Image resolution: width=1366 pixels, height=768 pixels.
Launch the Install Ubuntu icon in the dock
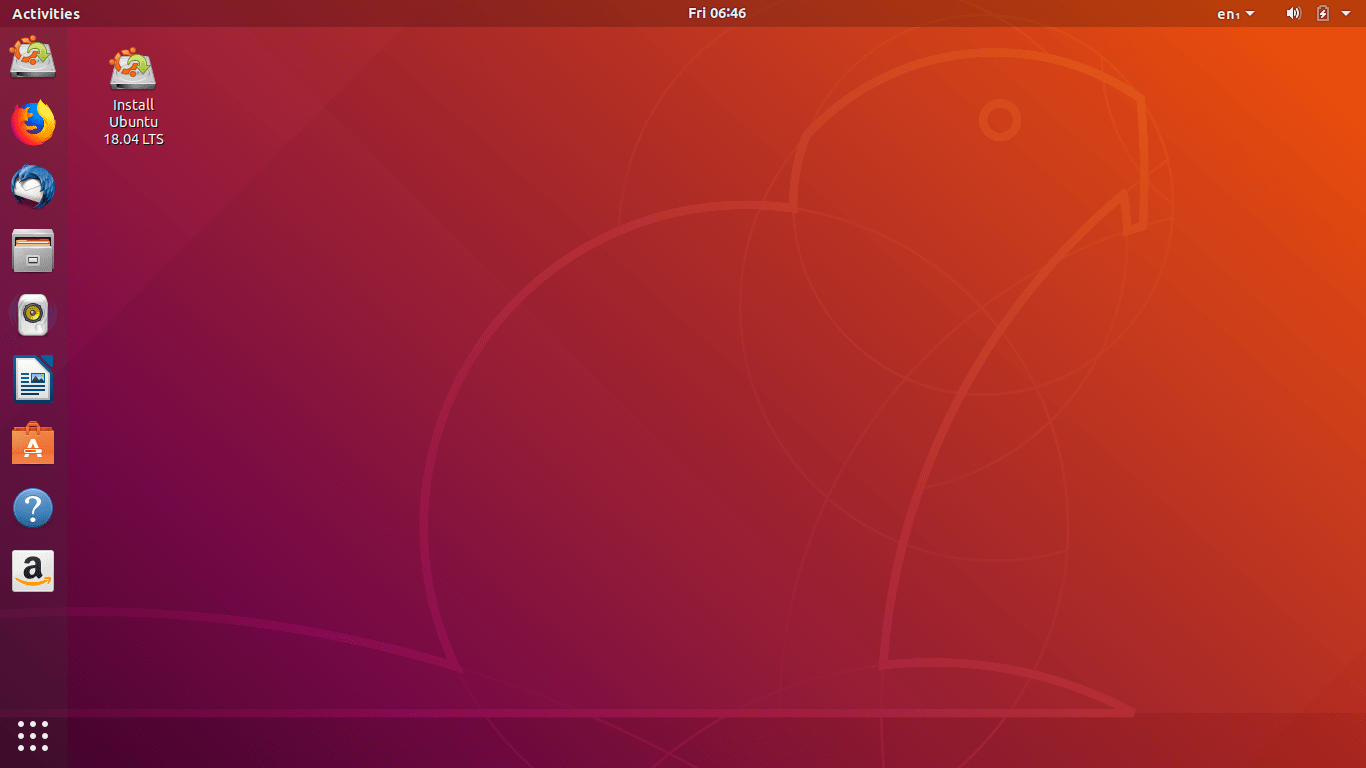(x=33, y=58)
